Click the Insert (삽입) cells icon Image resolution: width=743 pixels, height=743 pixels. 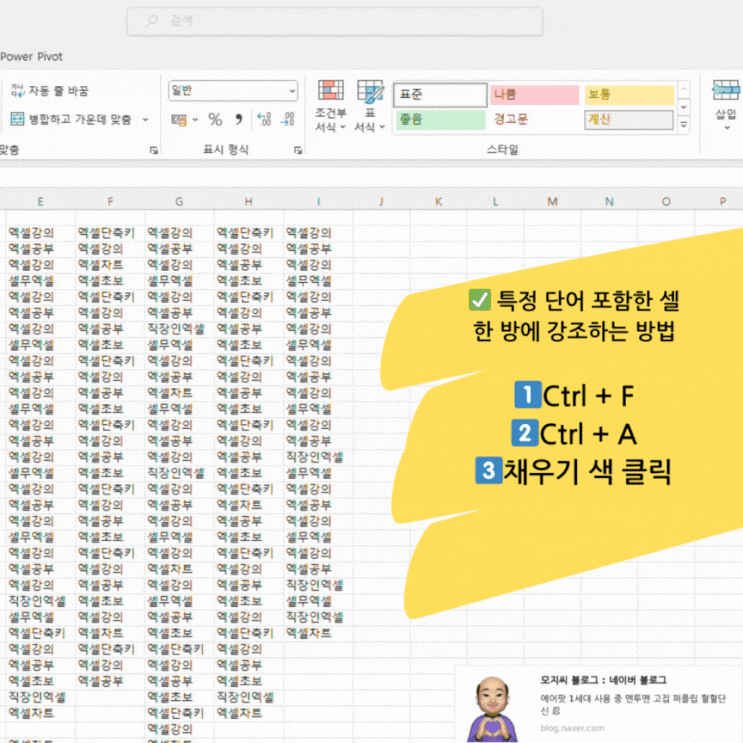click(x=725, y=90)
